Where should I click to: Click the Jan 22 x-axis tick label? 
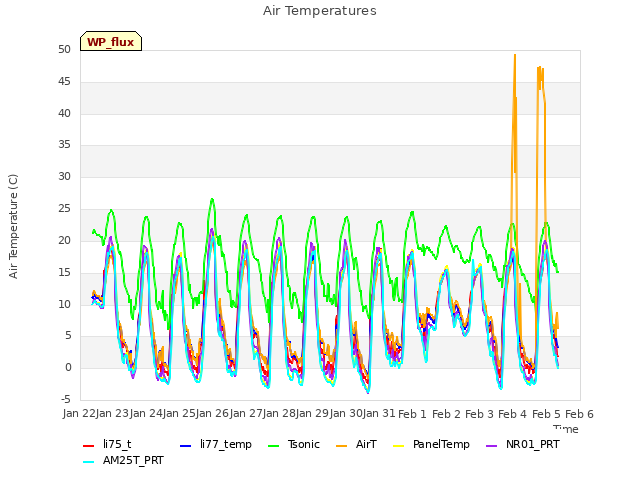79,414
